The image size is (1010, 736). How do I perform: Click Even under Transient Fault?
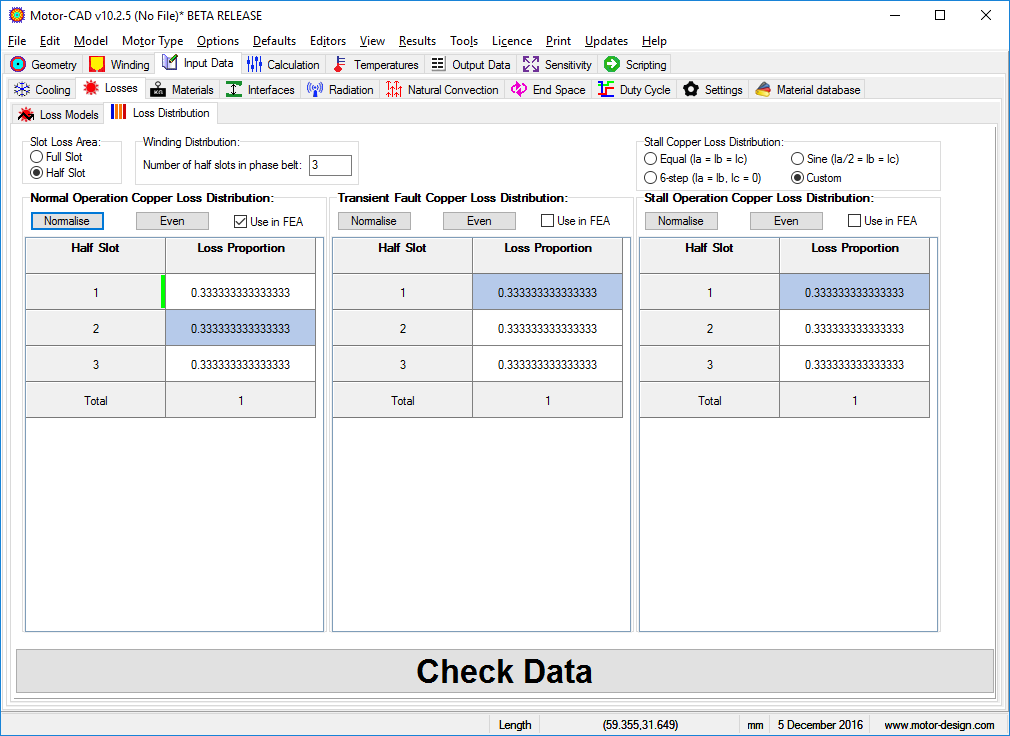(x=479, y=221)
